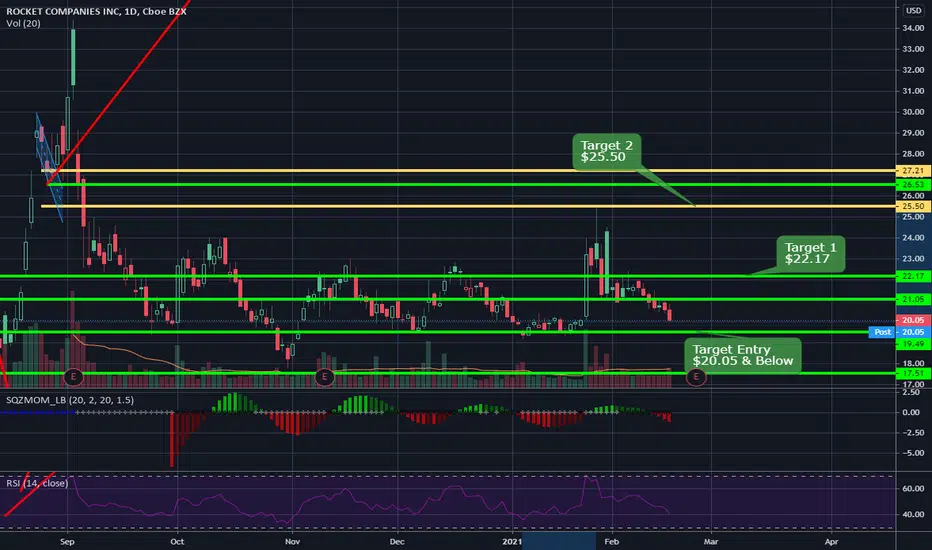Click the 27.21 price label

pyautogui.click(x=913, y=171)
